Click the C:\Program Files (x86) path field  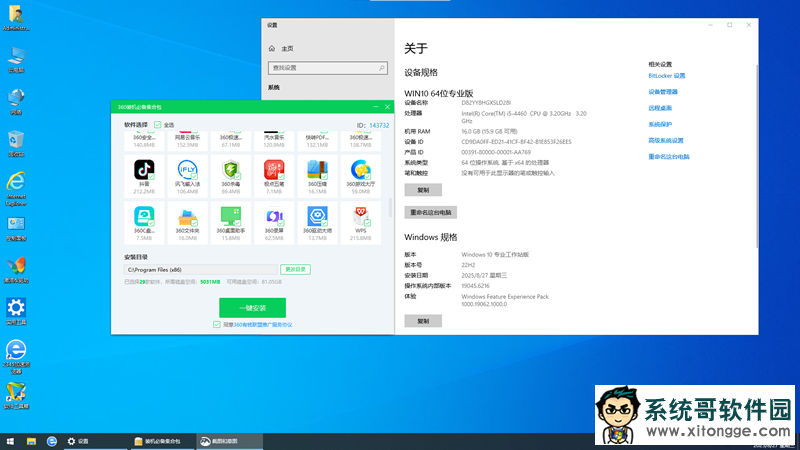click(x=201, y=269)
